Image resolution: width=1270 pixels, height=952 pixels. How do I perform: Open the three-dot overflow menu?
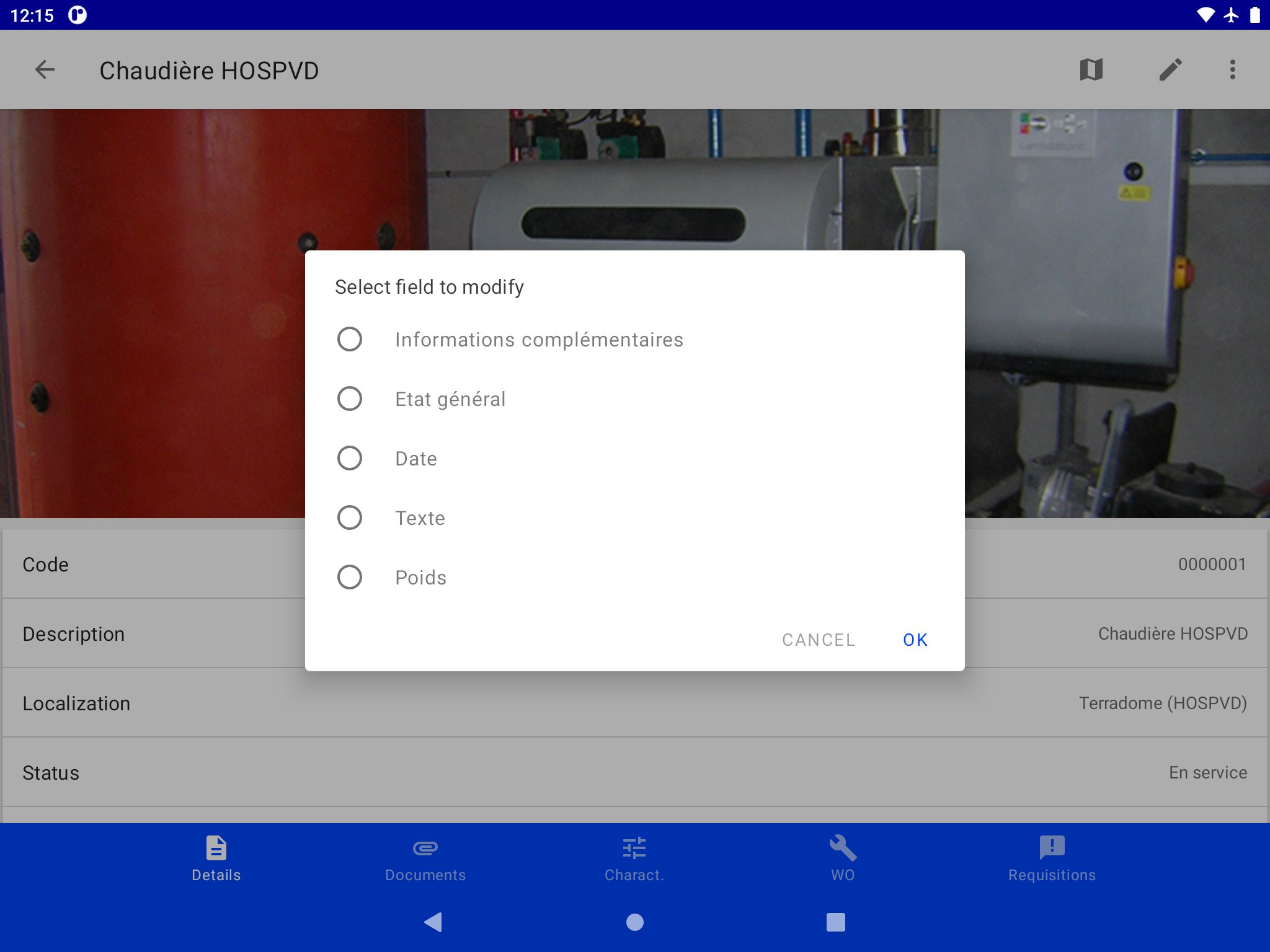[1232, 69]
